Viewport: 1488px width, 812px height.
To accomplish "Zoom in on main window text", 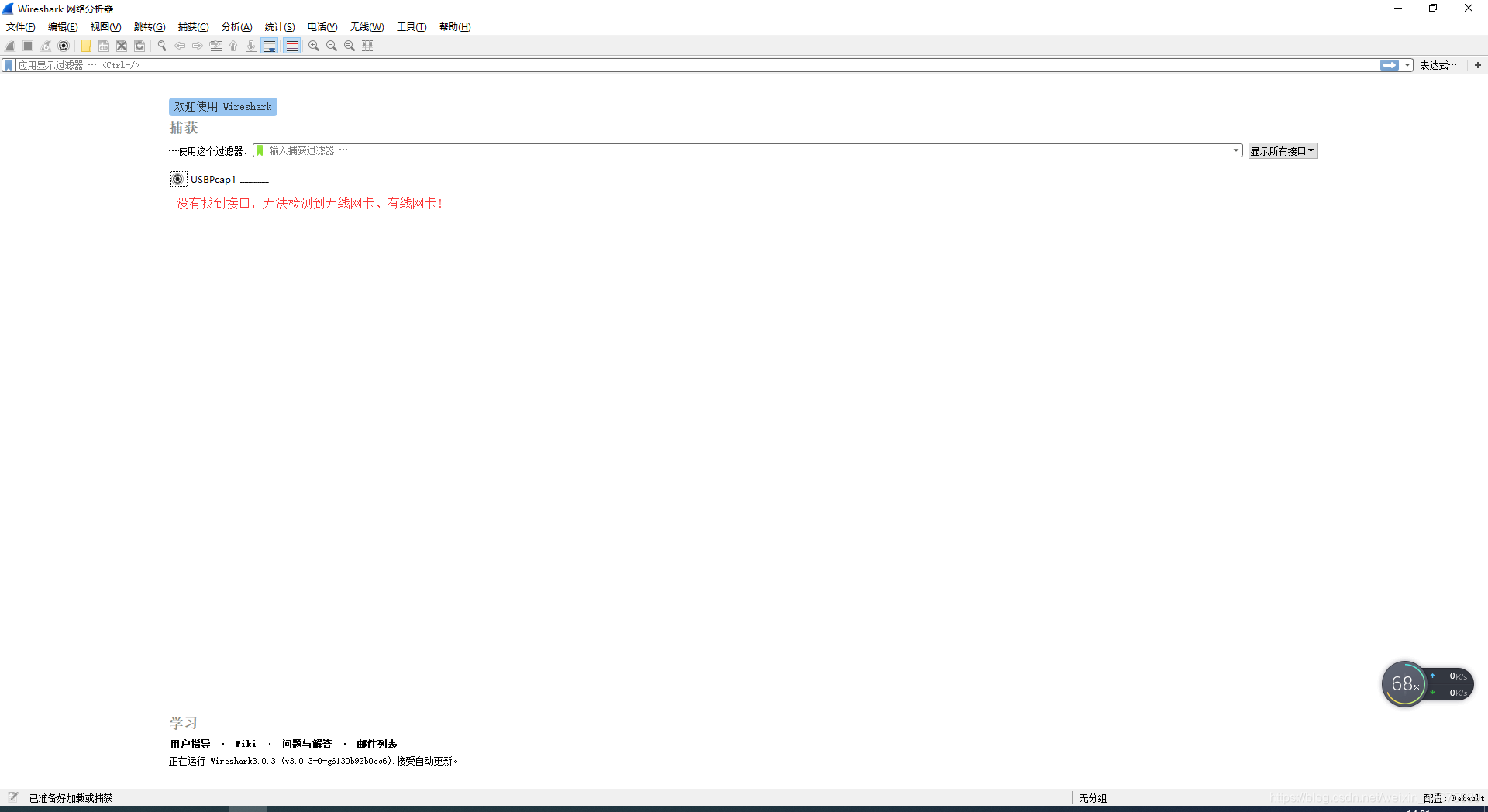I will pyautogui.click(x=314, y=46).
